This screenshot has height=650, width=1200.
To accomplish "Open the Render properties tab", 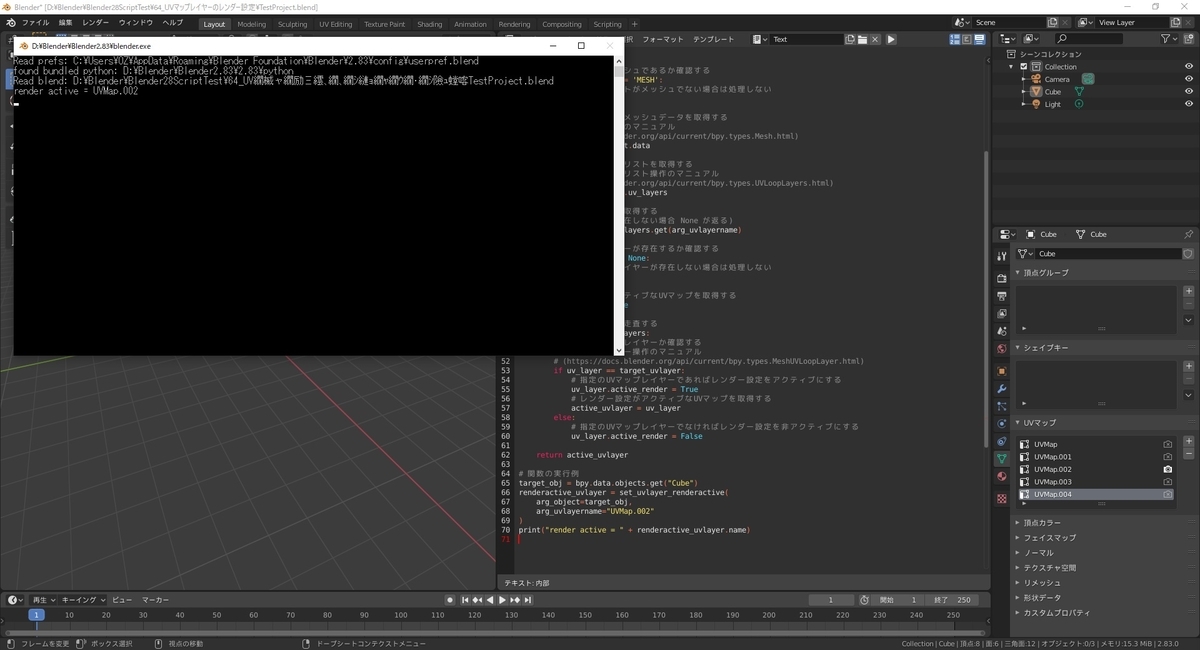I will 1002,278.
